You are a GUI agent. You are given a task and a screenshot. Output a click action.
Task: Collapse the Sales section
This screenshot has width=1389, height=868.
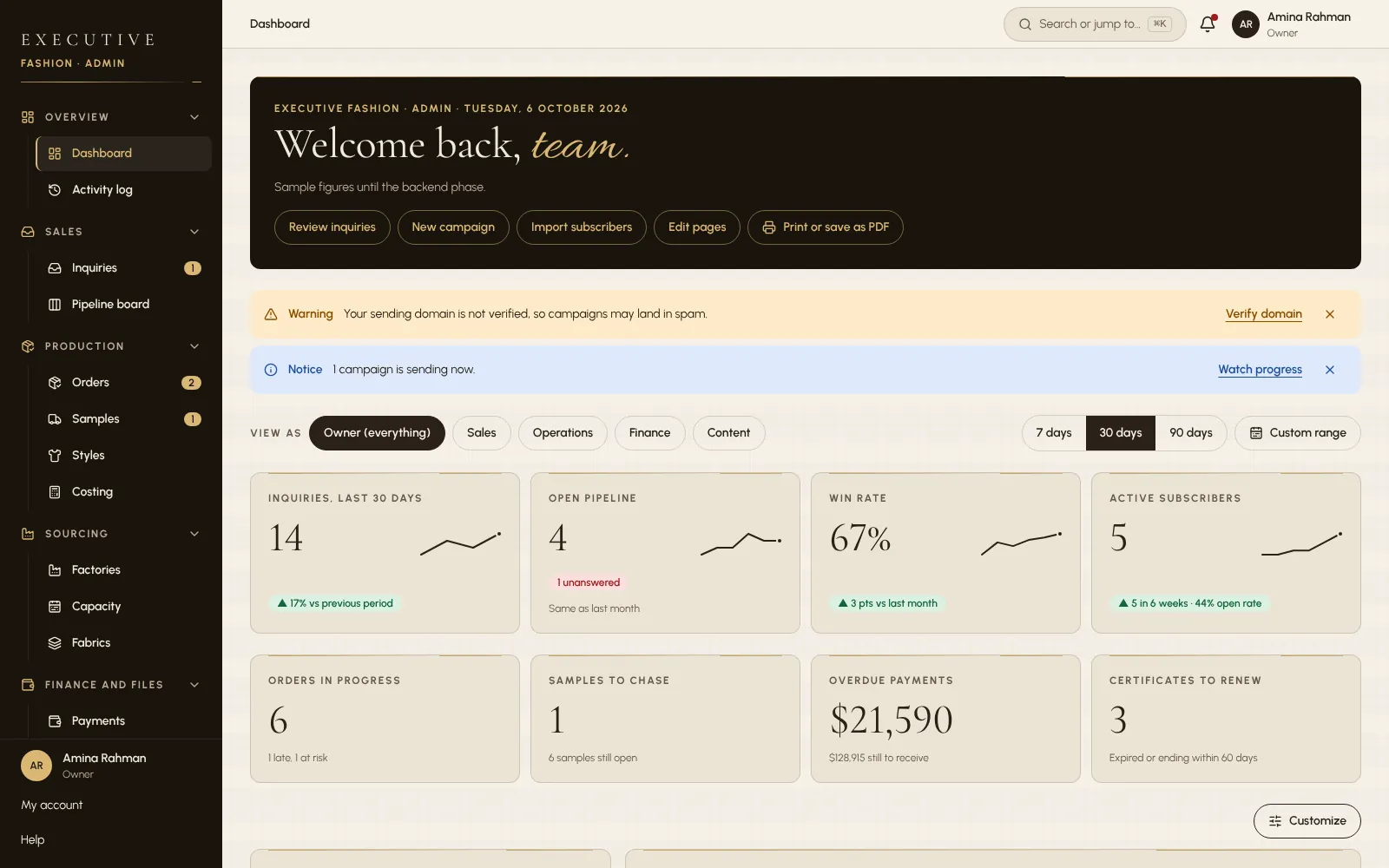point(111,232)
